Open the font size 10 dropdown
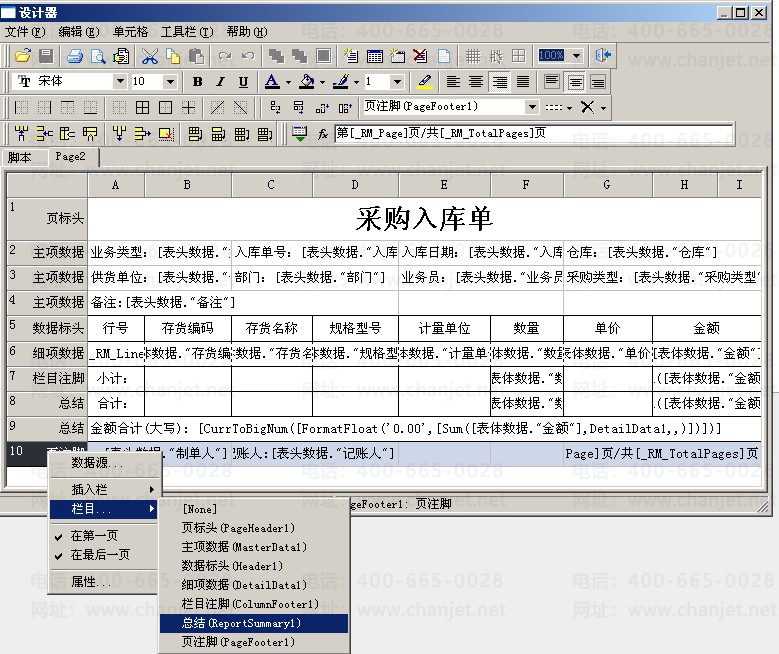The height and width of the screenshot is (654, 779). click(x=170, y=82)
